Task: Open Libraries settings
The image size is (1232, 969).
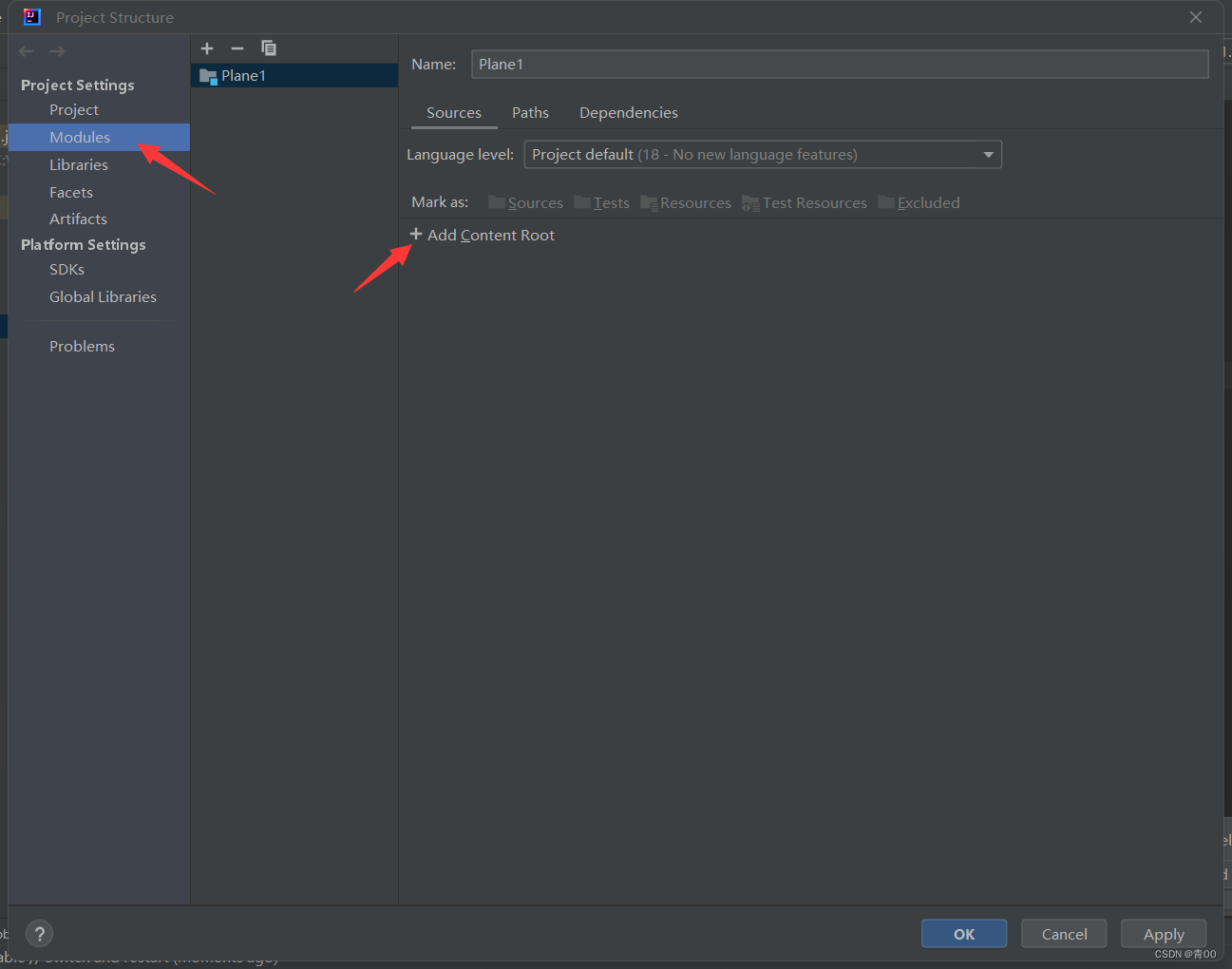Action: point(79,165)
